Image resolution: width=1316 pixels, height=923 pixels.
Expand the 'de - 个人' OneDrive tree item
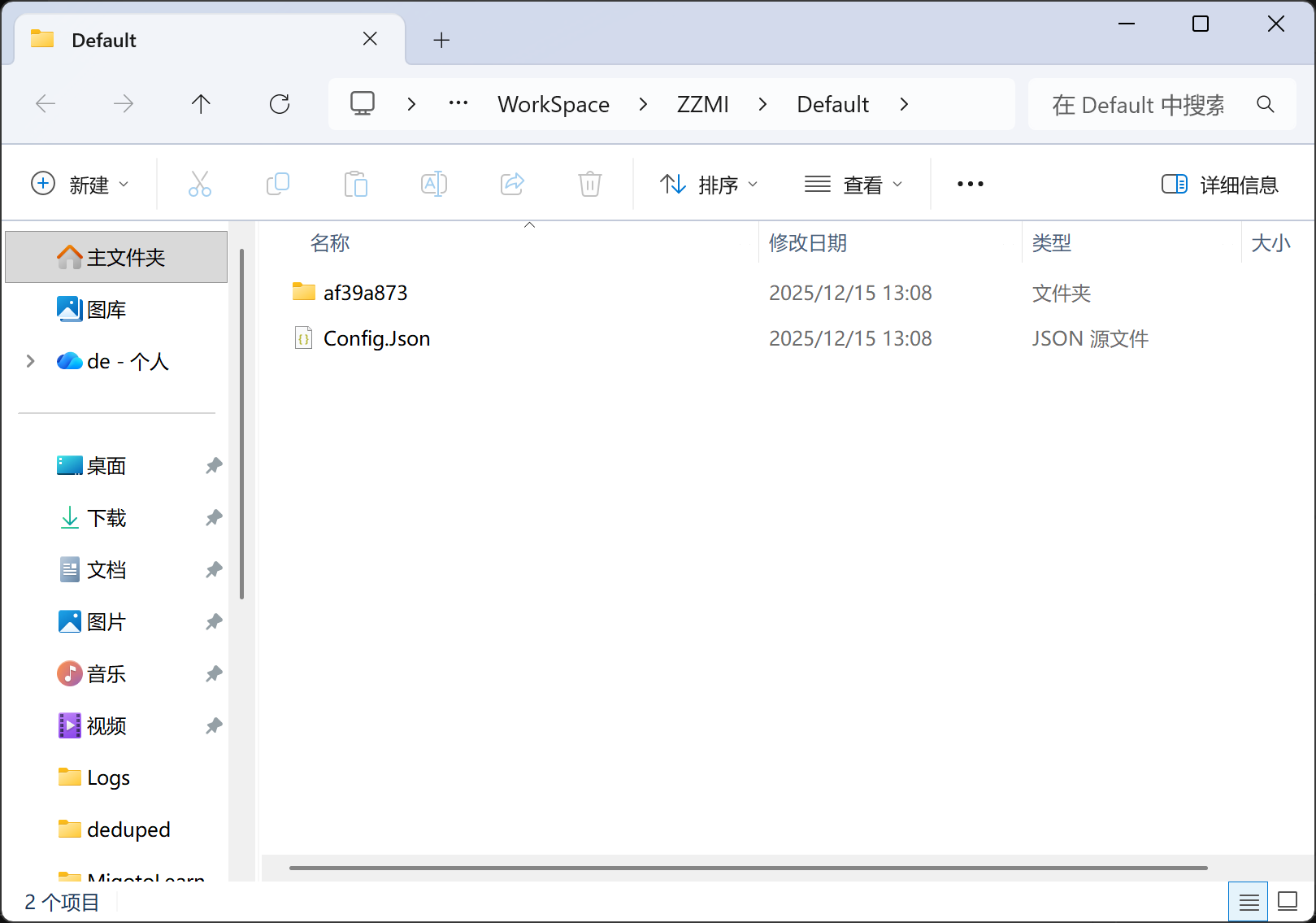[31, 361]
